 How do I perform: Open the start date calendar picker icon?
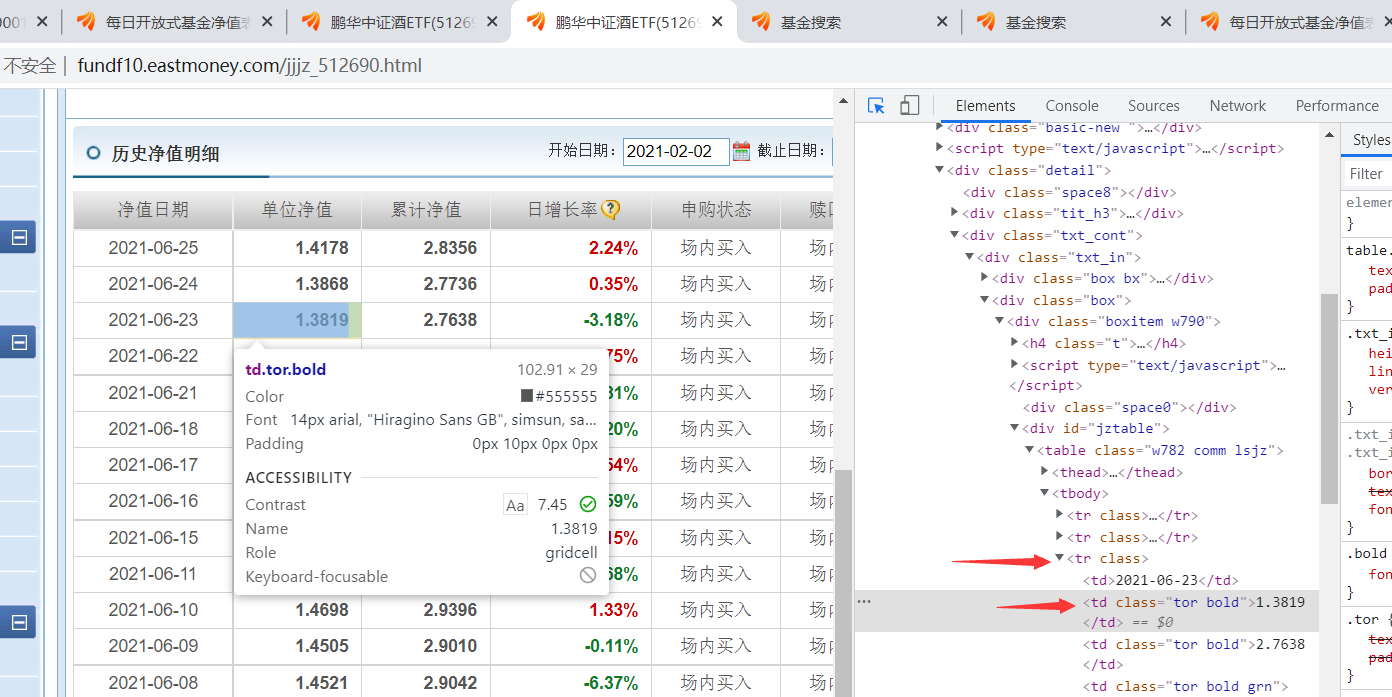click(741, 151)
